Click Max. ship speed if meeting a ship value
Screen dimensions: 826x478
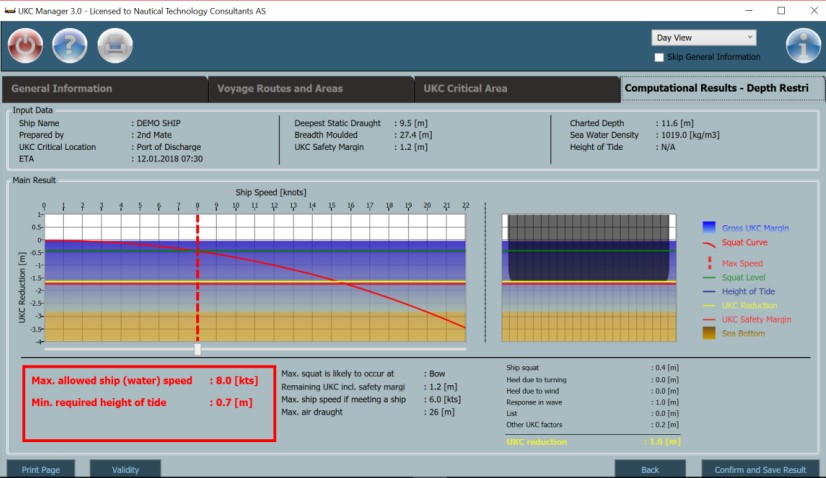[x=445, y=399]
